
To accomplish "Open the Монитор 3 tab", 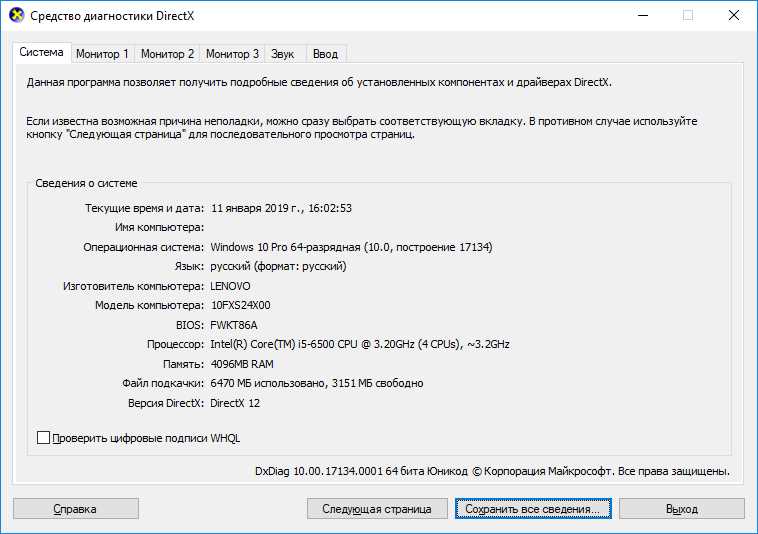I will point(233,54).
